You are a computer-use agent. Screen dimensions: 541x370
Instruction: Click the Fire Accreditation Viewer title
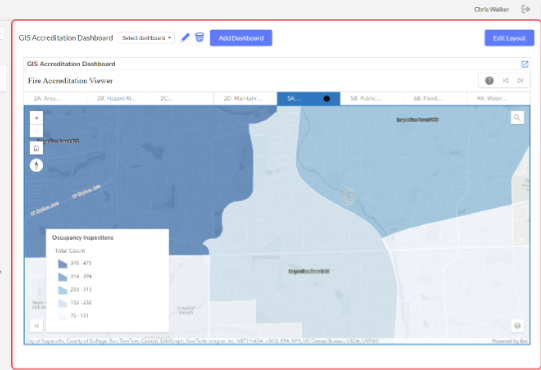click(x=70, y=81)
